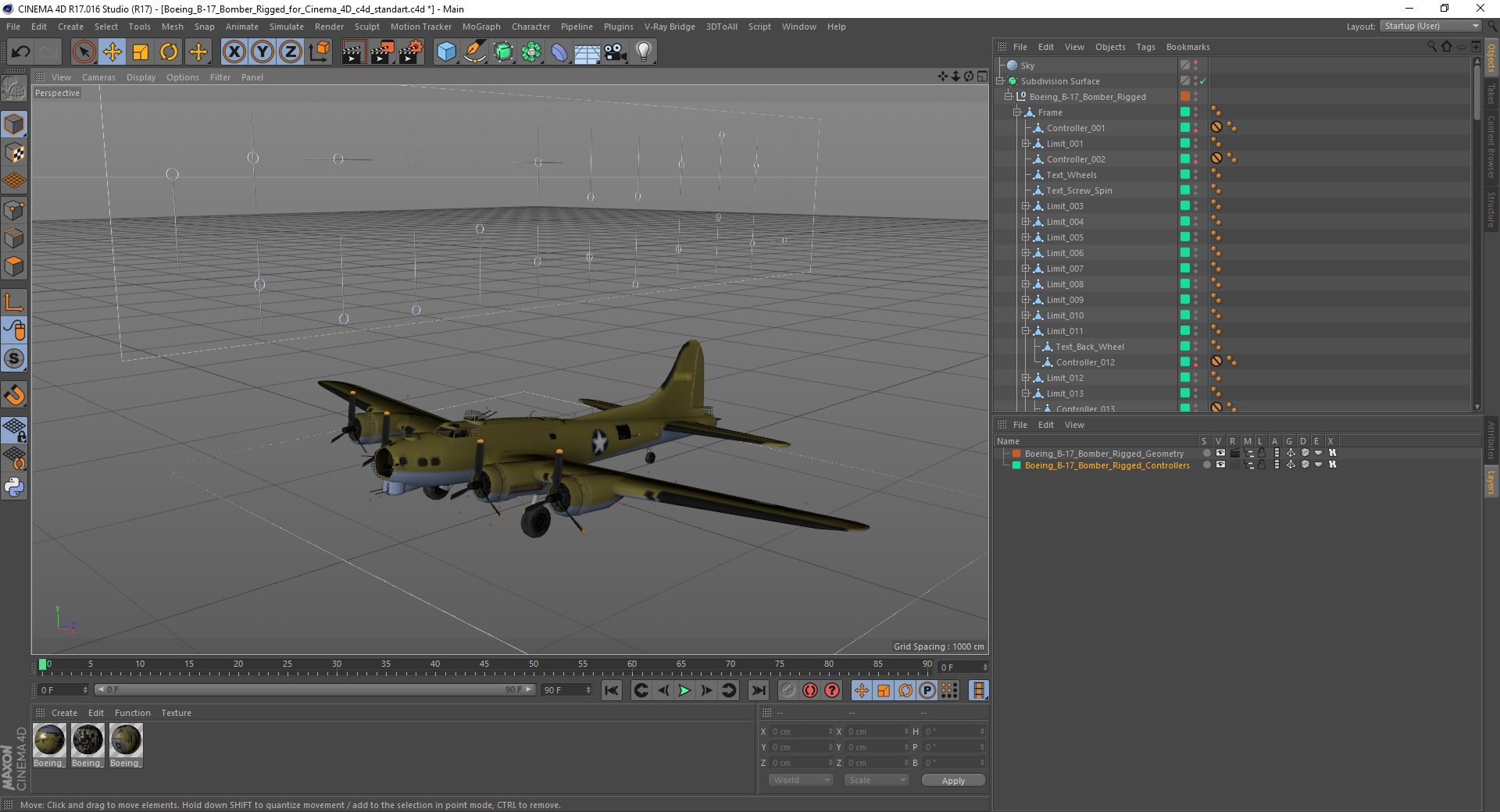The image size is (1500, 812).
Task: Render to Picture Viewer
Action: pyautogui.click(x=382, y=52)
